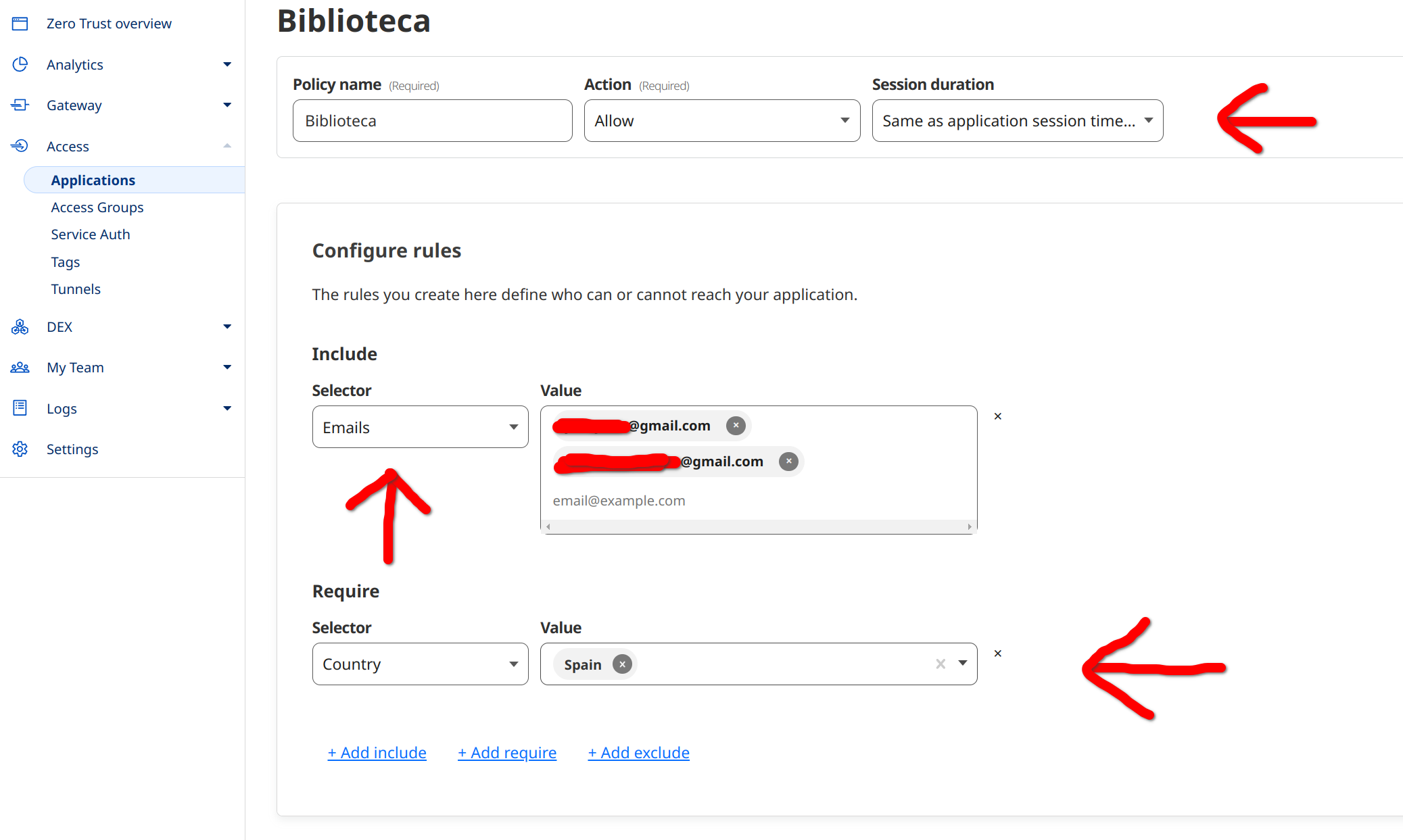Viewport: 1403px width, 840px height.
Task: Remove the first gmail address chip
Action: click(x=736, y=426)
